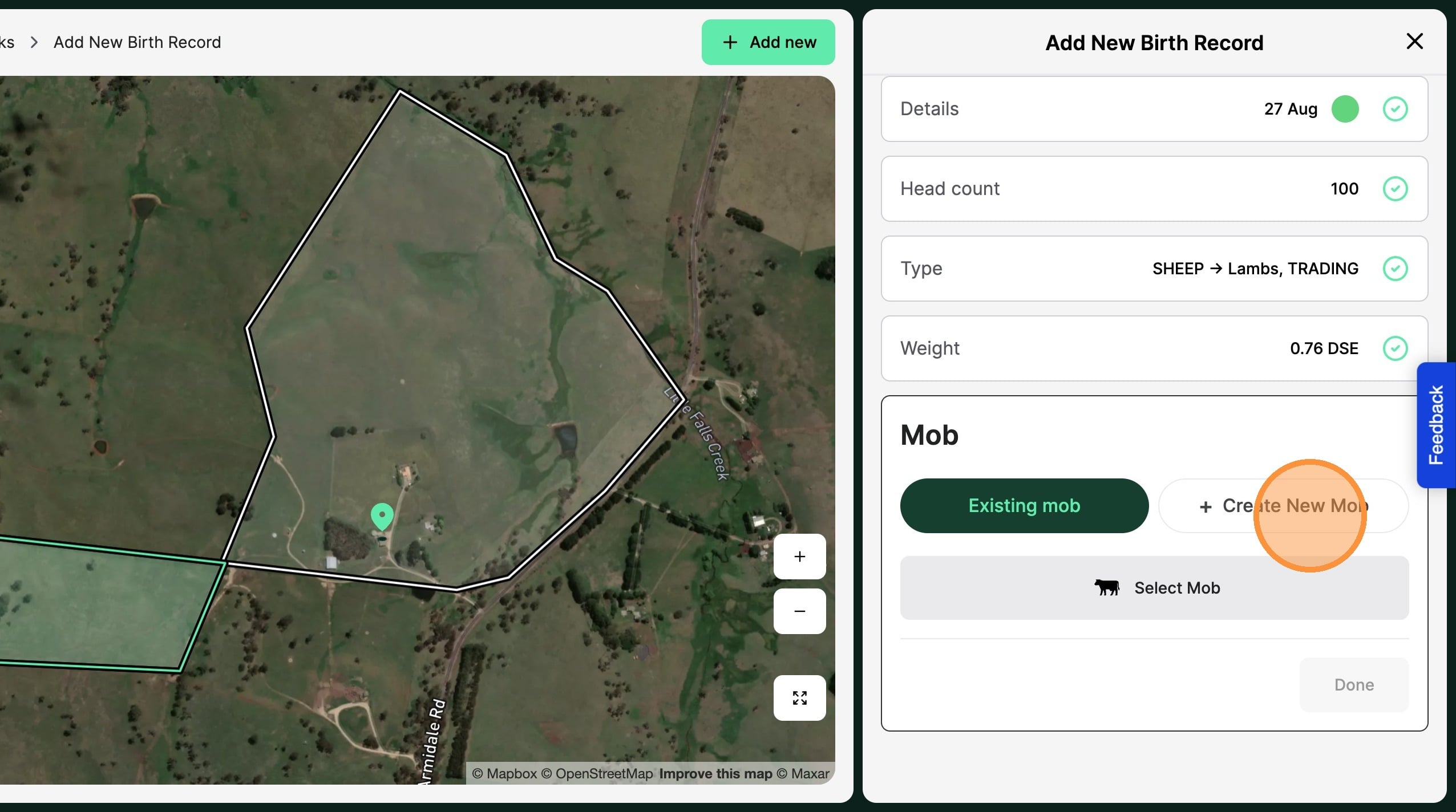Switch to Create New Mob option
Image resolution: width=1456 pixels, height=812 pixels.
(x=1283, y=506)
